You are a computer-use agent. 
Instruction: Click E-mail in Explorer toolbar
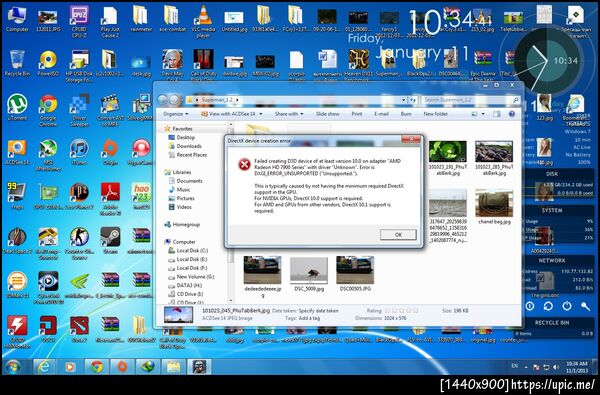click(381, 114)
